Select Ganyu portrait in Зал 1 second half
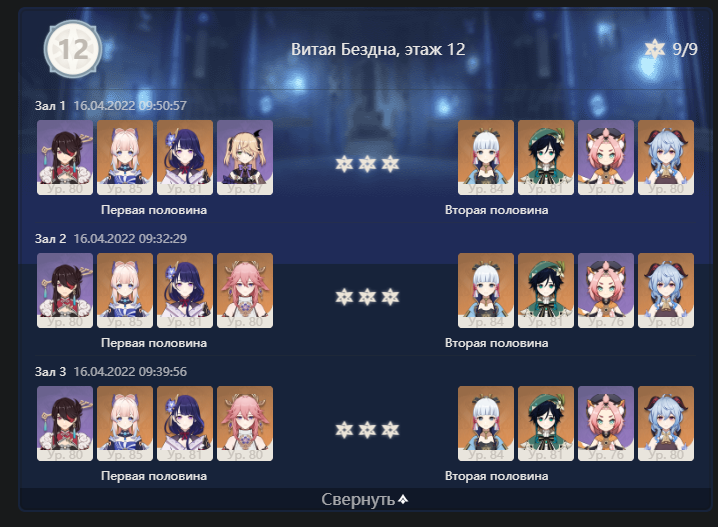718x527 pixels. coord(666,158)
